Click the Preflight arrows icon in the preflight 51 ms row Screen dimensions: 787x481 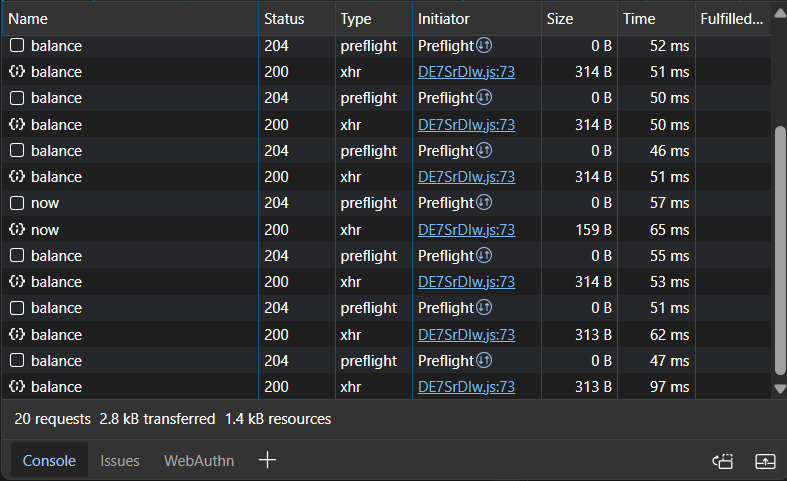[x=484, y=307]
